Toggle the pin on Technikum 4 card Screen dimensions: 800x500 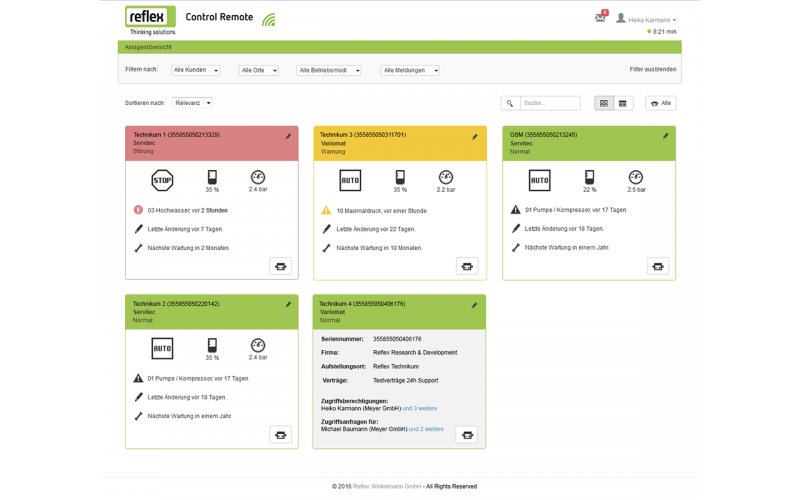click(x=476, y=304)
